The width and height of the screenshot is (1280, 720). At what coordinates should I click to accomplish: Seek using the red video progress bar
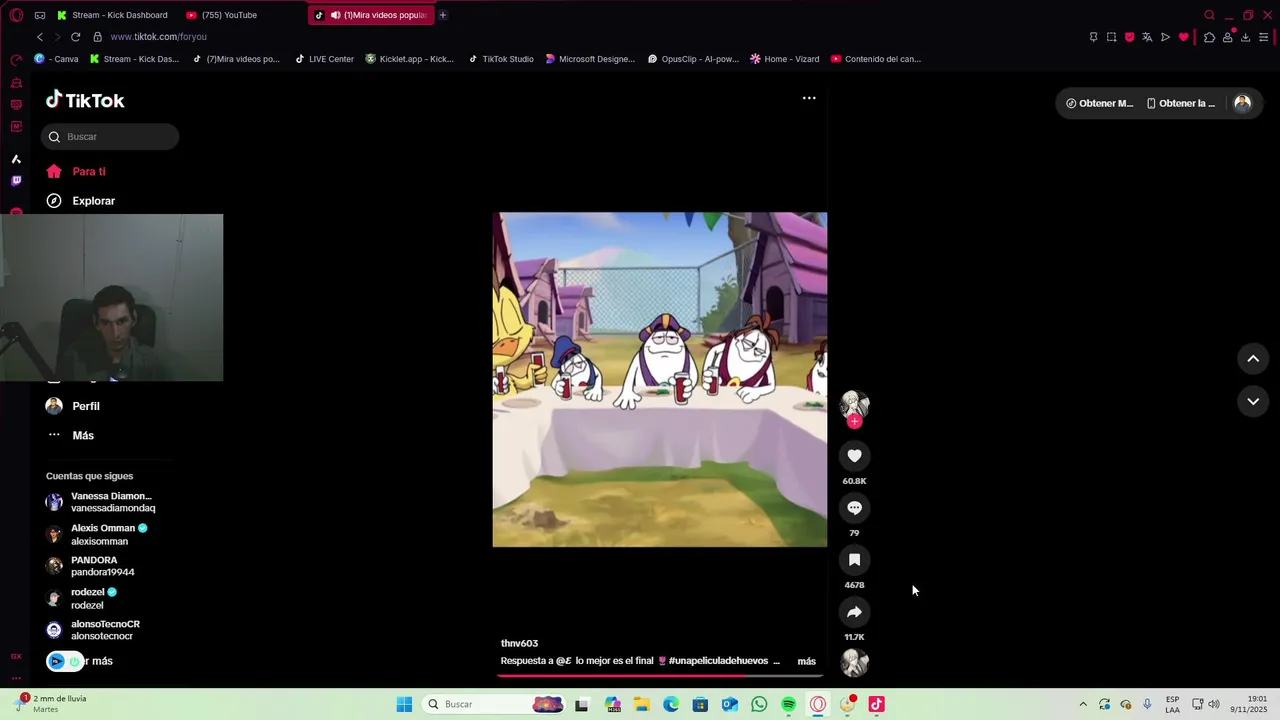660,675
